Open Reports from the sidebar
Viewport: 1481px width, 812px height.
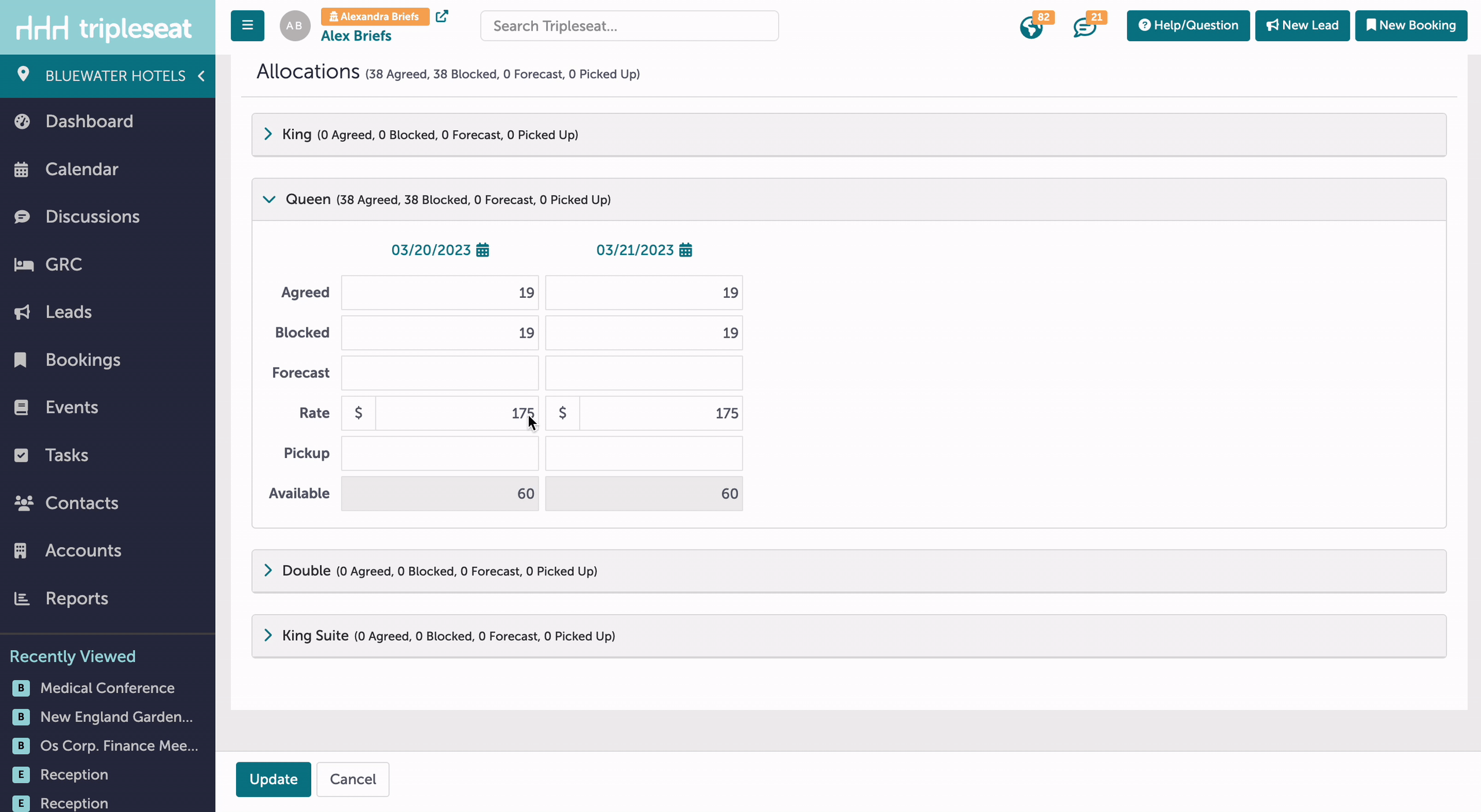pos(76,599)
